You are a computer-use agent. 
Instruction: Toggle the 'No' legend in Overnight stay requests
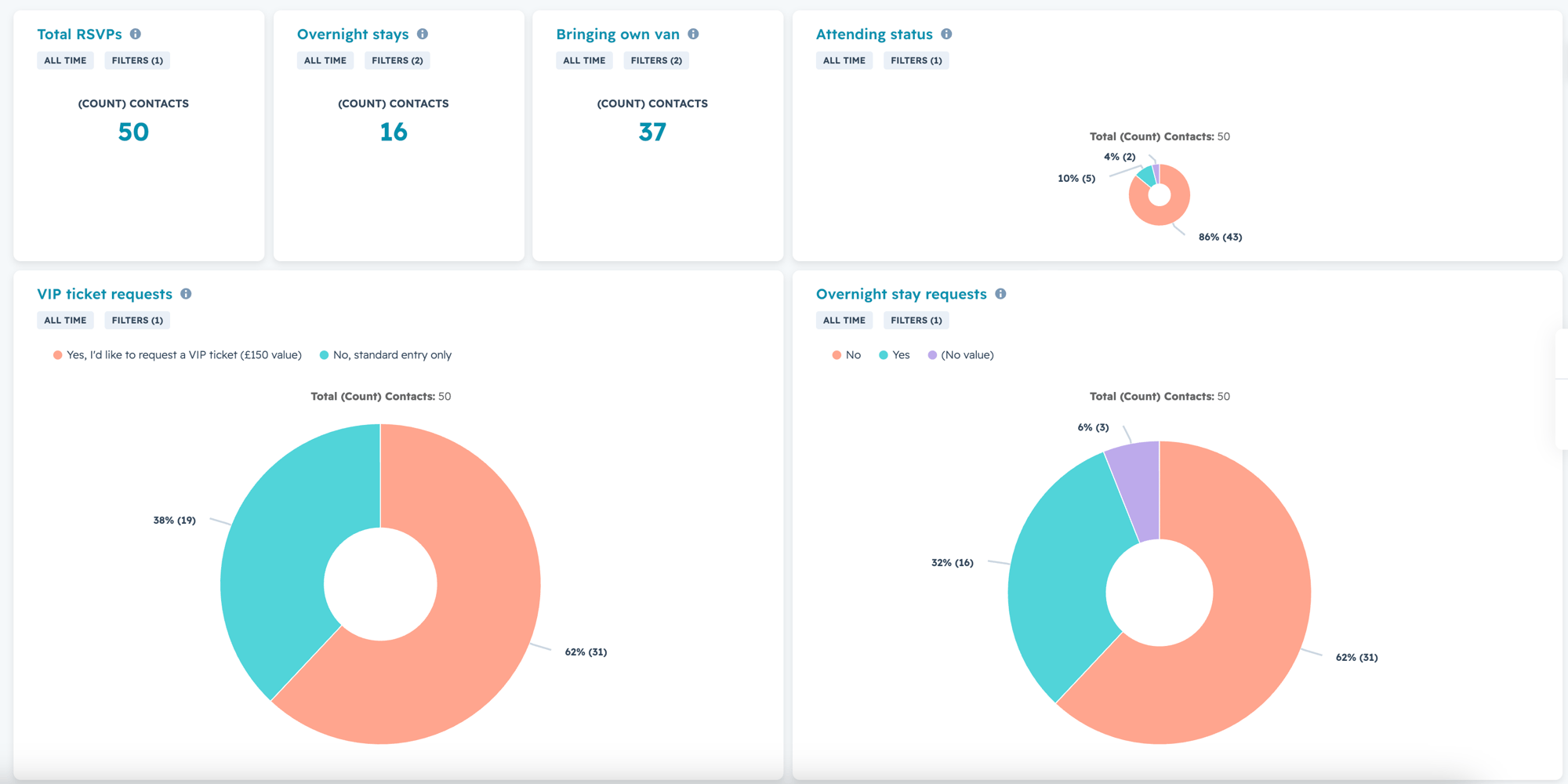pos(847,355)
